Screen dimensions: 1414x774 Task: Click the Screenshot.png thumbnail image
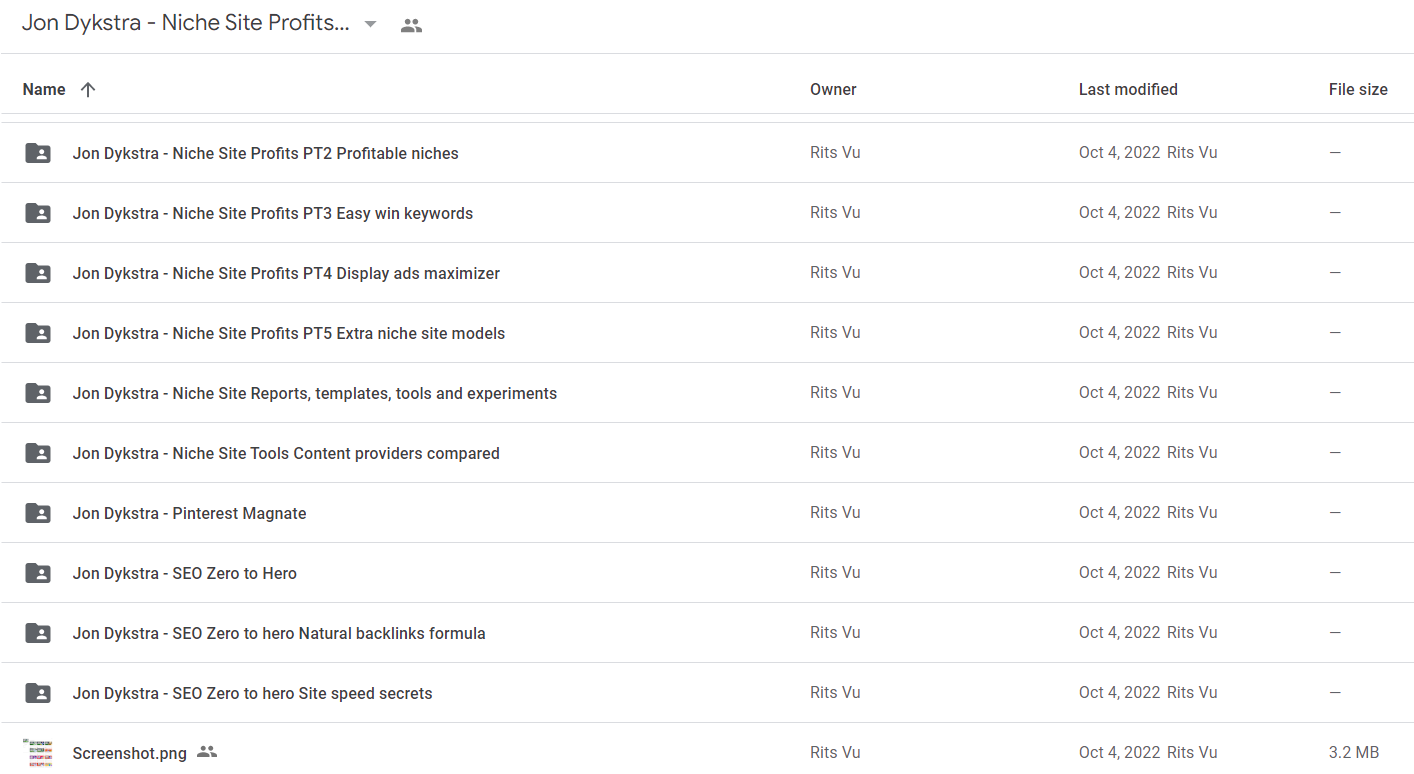coord(38,752)
